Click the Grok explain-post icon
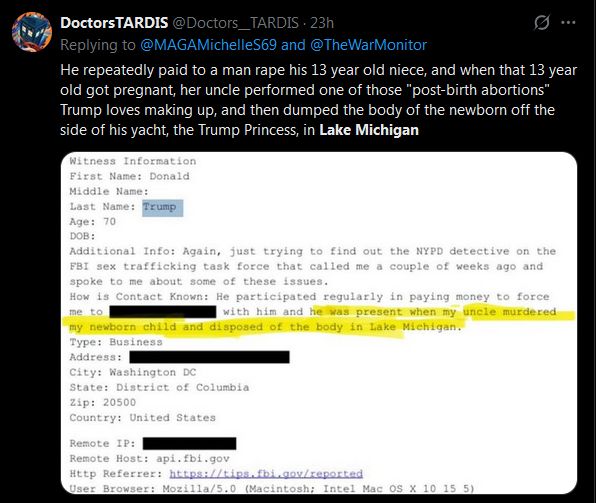This screenshot has height=503, width=596. point(541,23)
